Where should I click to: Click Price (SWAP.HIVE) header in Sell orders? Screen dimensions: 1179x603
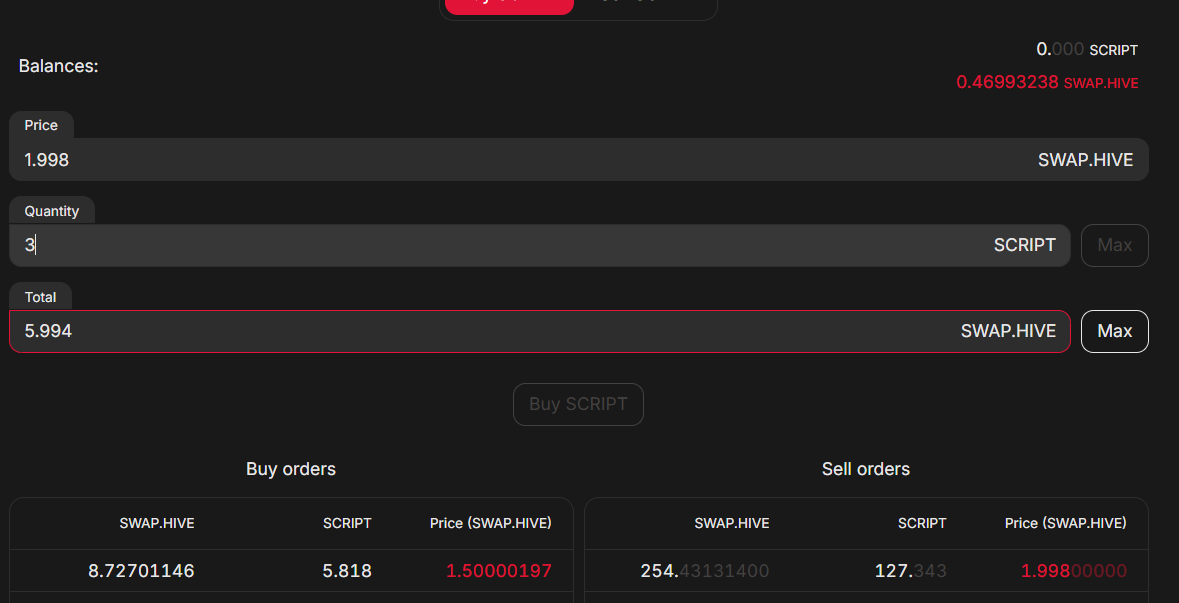coord(1065,523)
